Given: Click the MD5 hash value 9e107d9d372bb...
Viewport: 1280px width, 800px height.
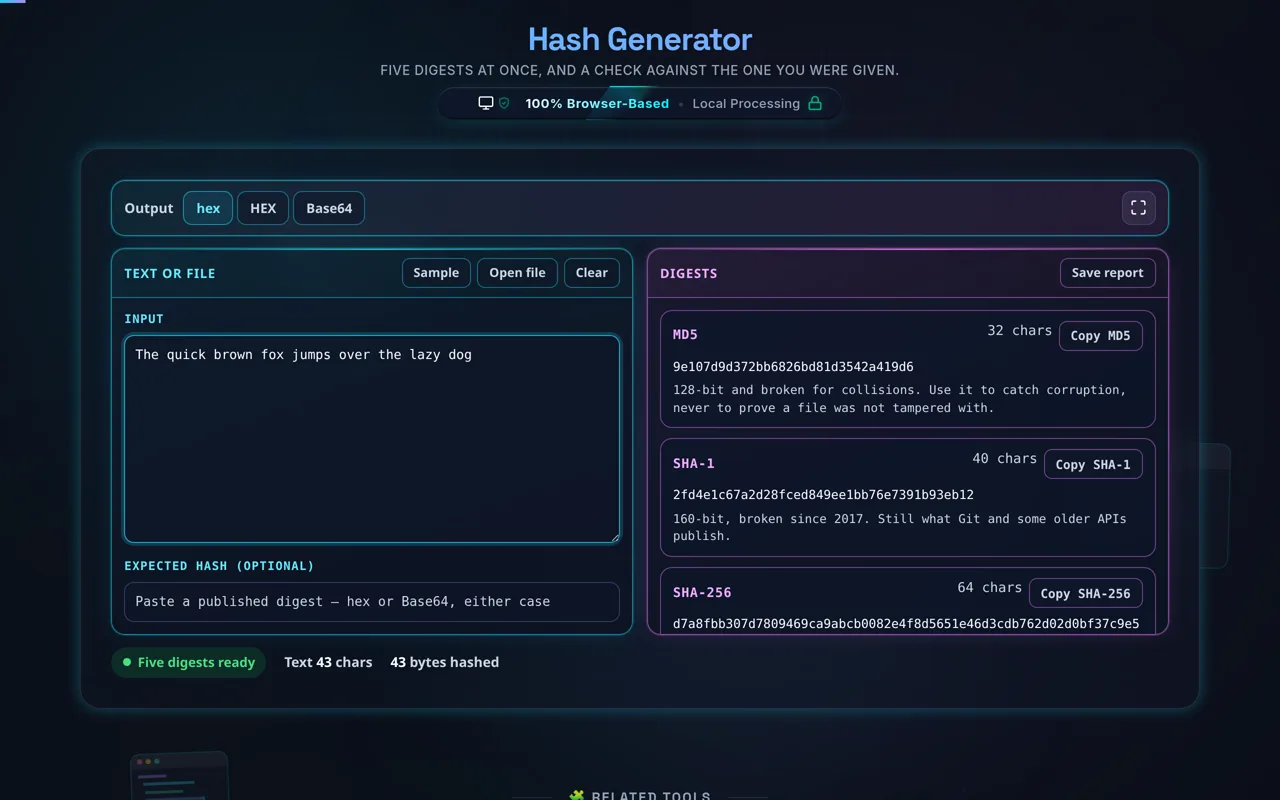Looking at the screenshot, I should point(793,366).
